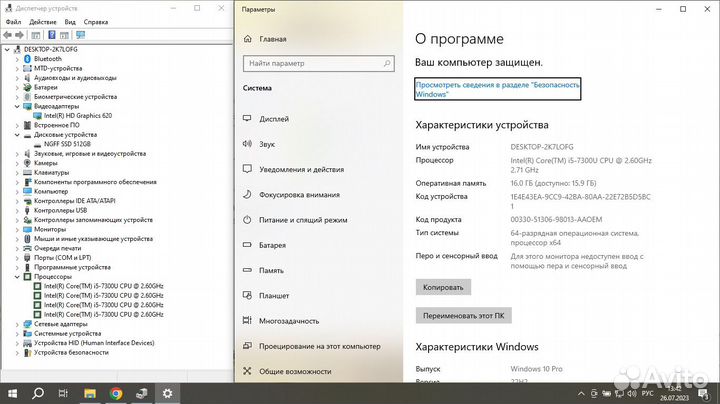Click Переименовать этот ПК button

(463, 316)
